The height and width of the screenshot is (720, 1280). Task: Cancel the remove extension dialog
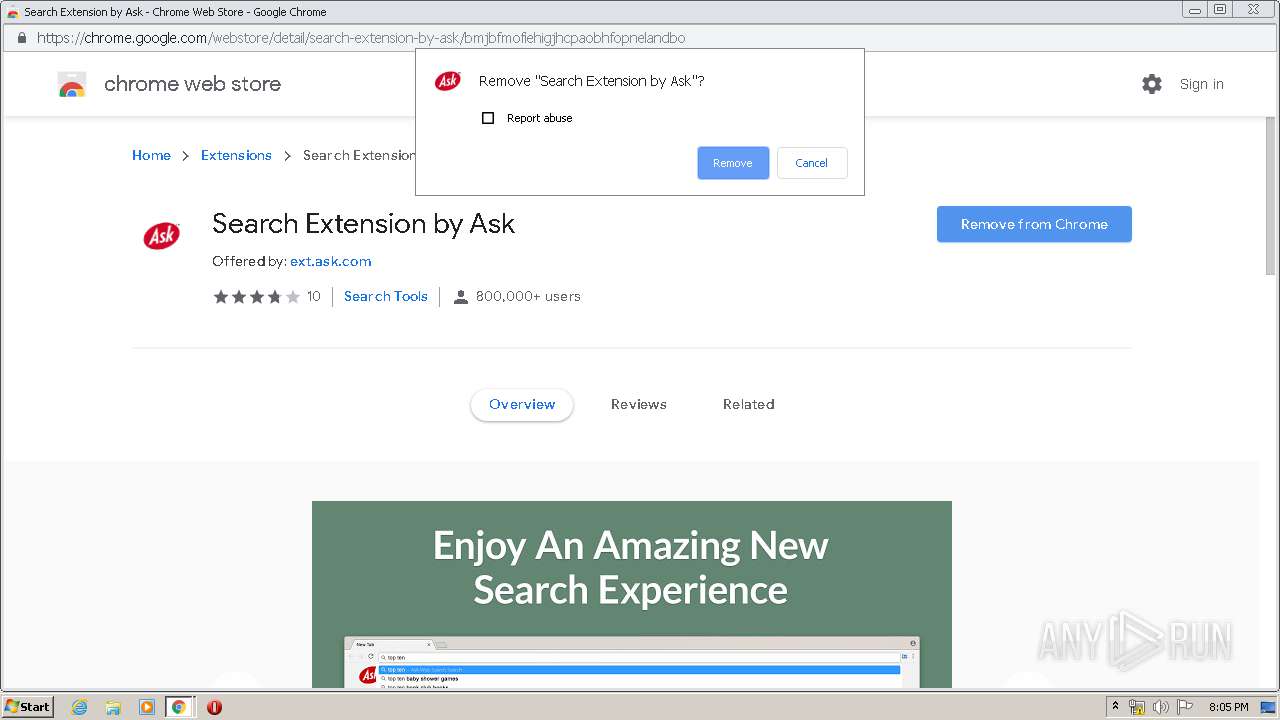click(811, 163)
